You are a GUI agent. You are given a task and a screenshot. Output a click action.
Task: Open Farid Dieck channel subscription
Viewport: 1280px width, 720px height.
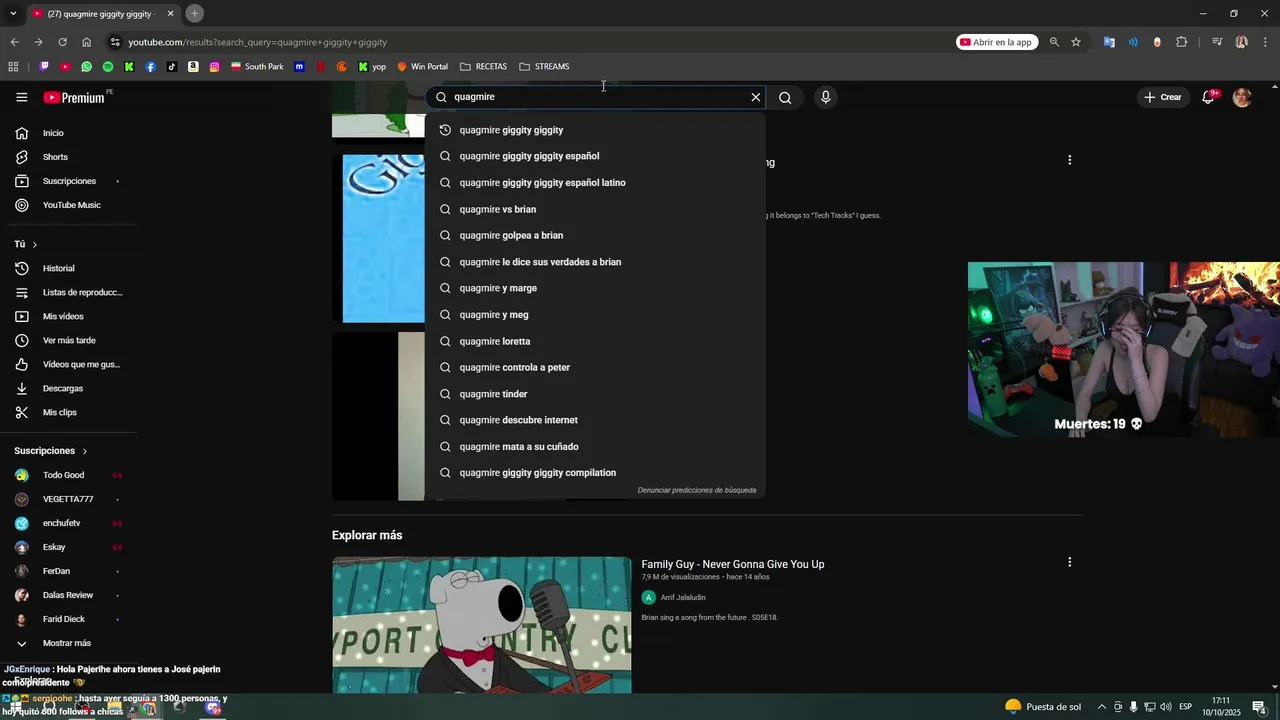69,619
